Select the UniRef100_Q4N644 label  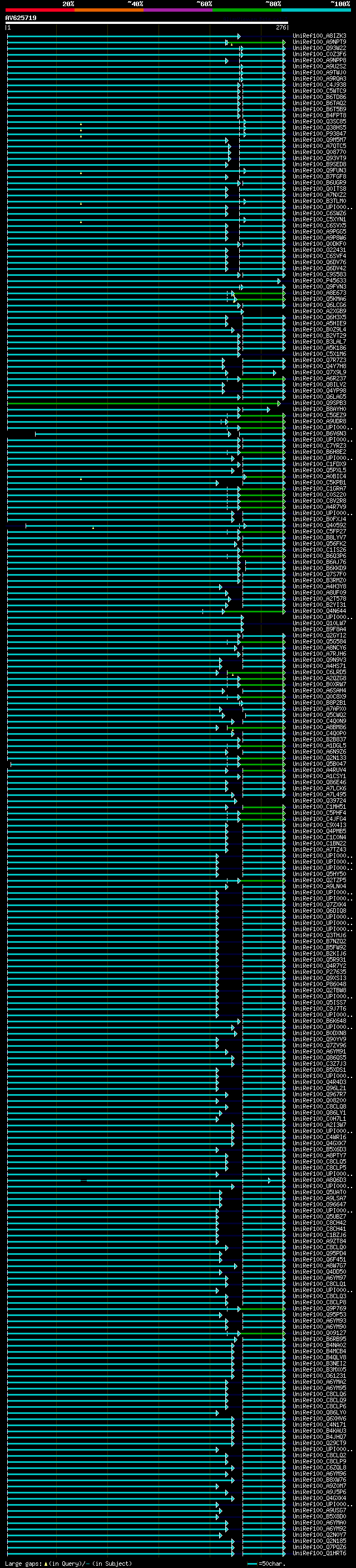[x=319, y=611]
